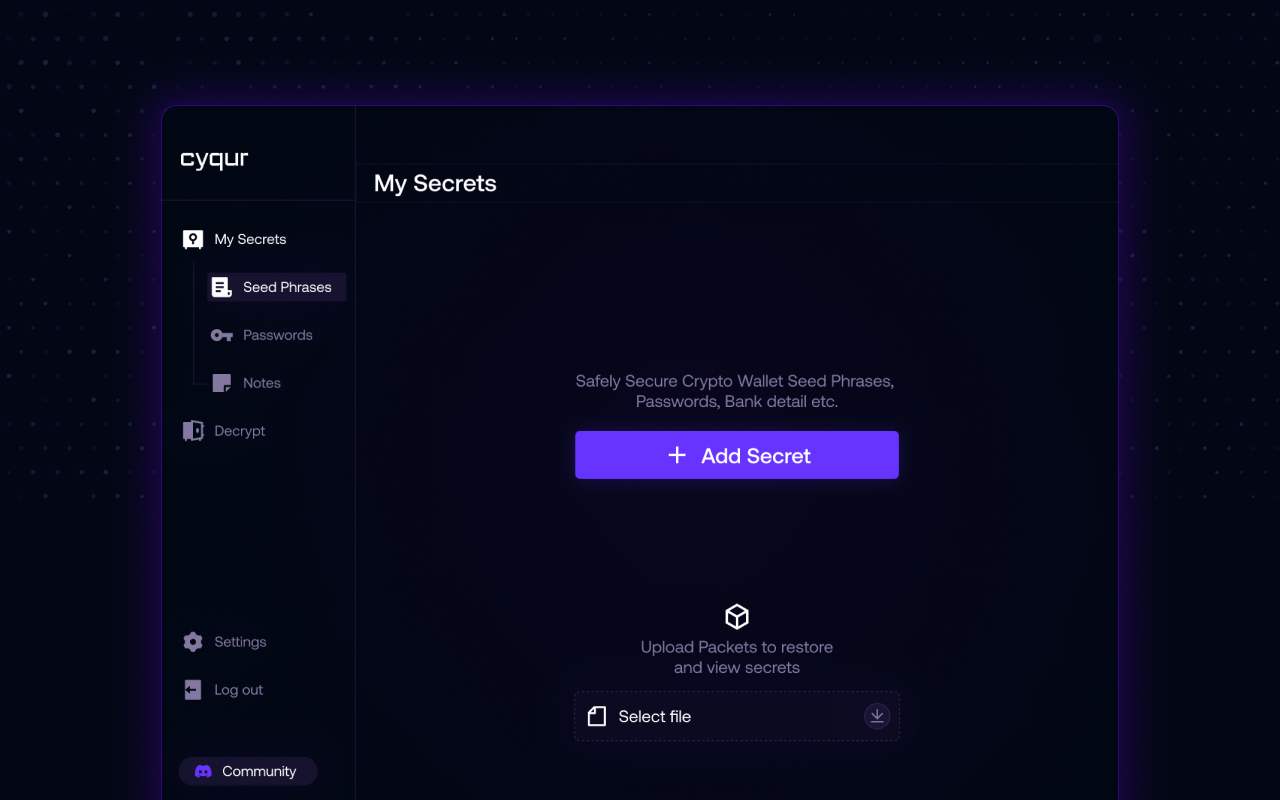Open the Notes section in the sidebar

click(261, 382)
